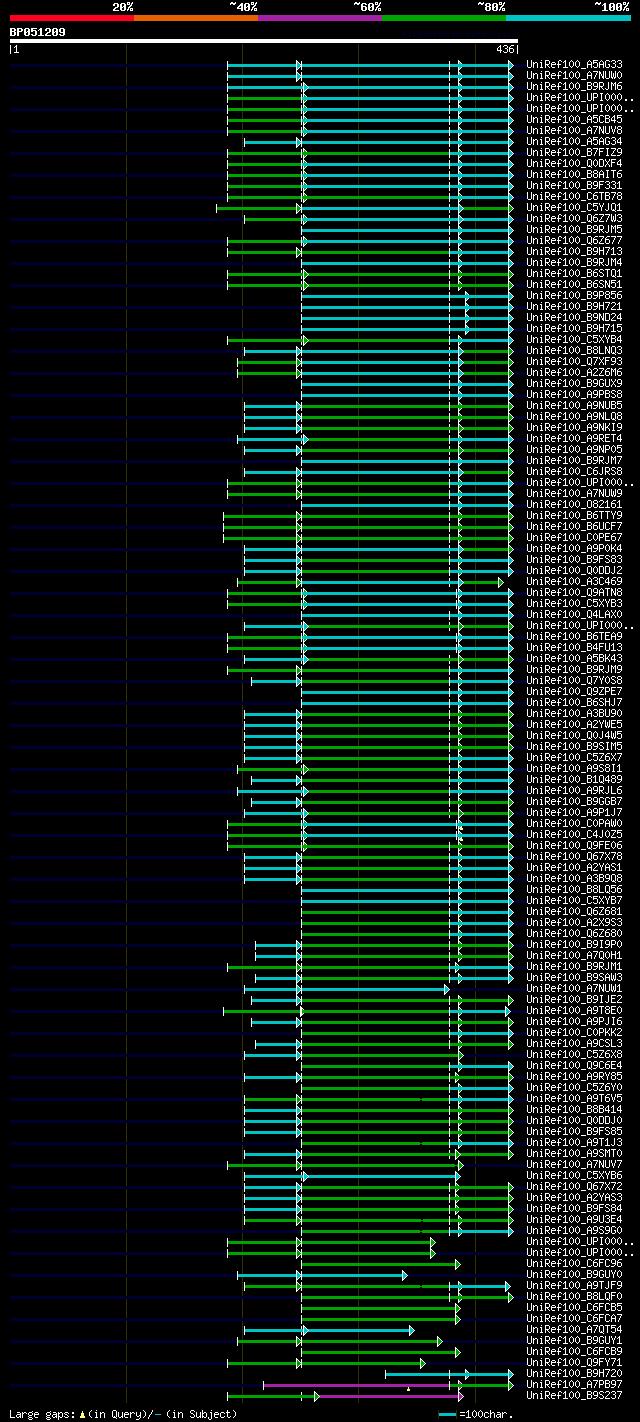Select the UniRef100_C0PE67 label

(x=573, y=537)
